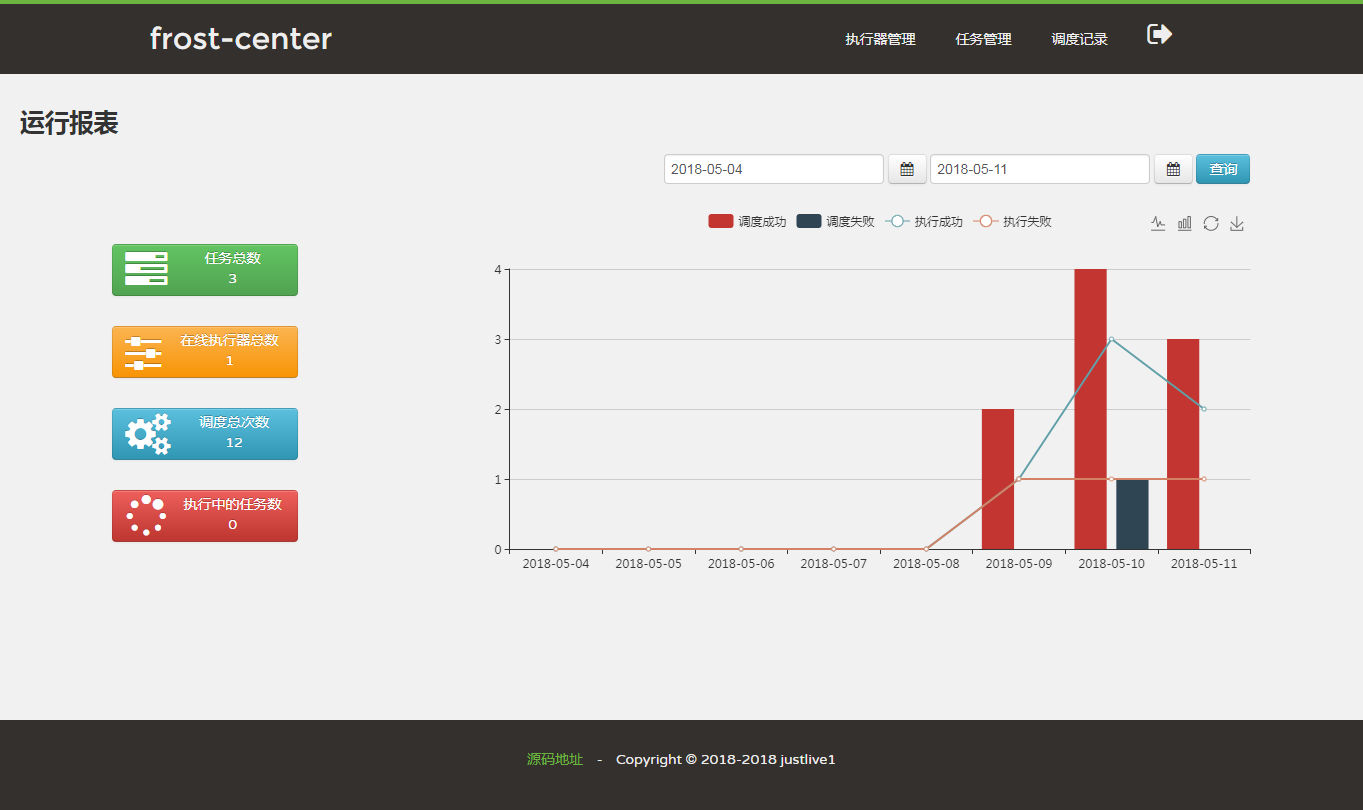Click the 2018-05-04 x-axis label
1363x810 pixels.
click(556, 563)
